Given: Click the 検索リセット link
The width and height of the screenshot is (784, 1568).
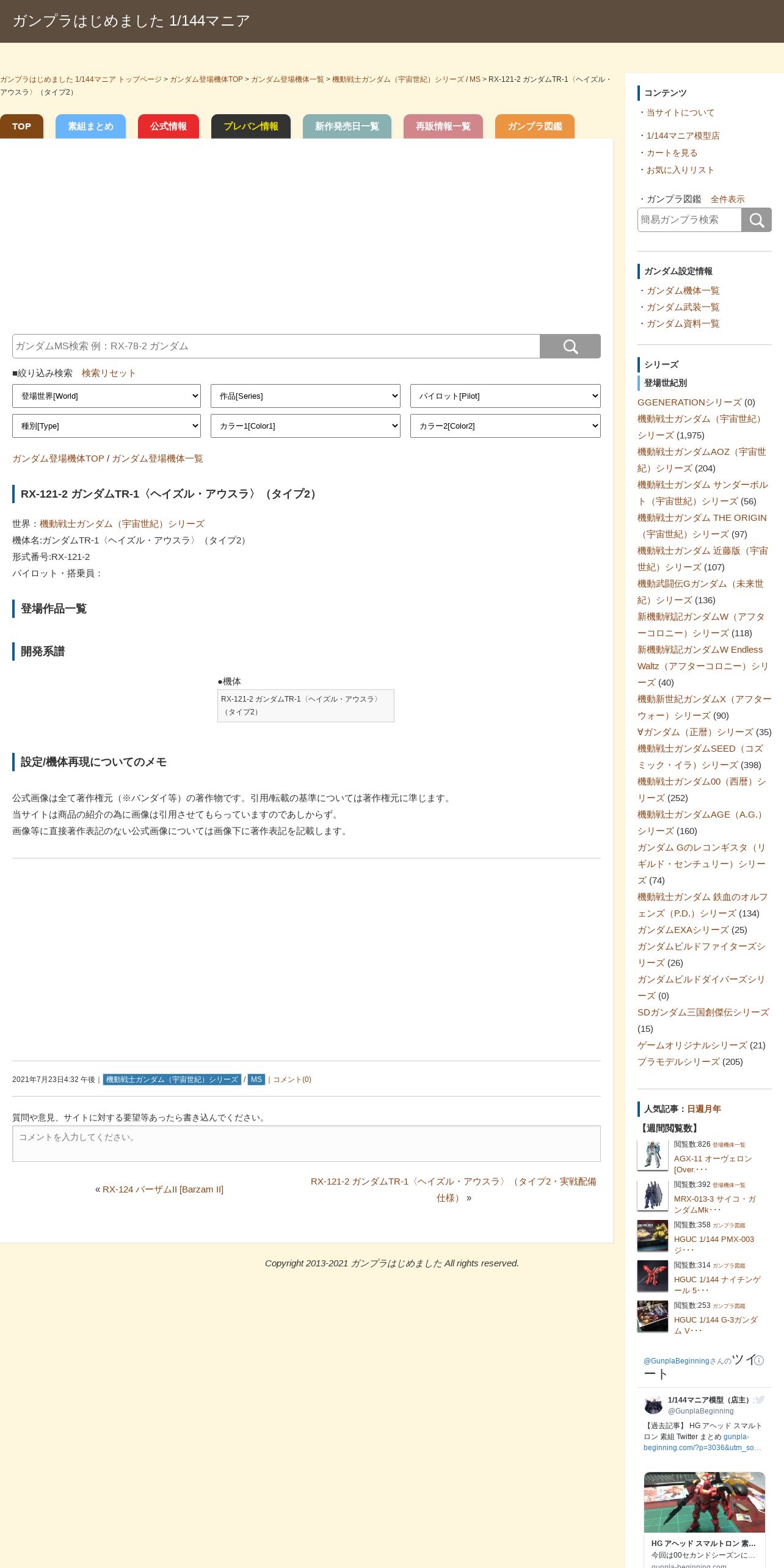Looking at the screenshot, I should (x=109, y=373).
